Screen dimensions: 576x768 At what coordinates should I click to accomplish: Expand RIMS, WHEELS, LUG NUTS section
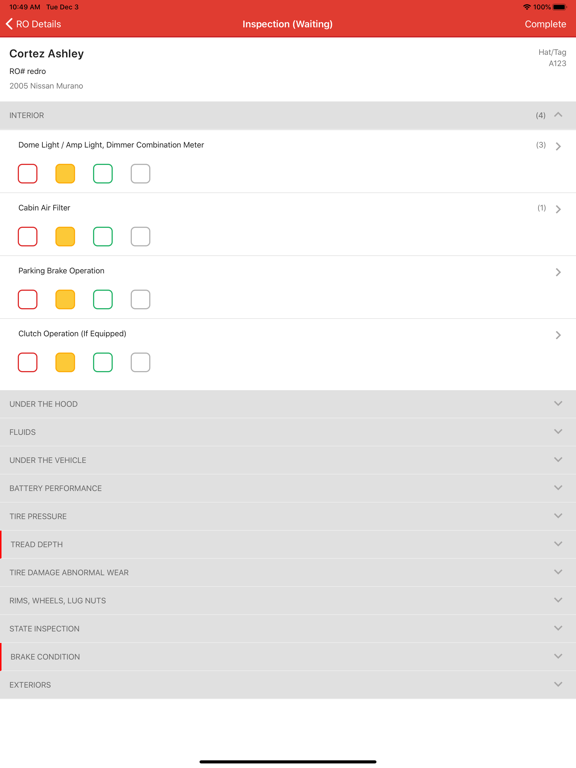[x=288, y=600]
